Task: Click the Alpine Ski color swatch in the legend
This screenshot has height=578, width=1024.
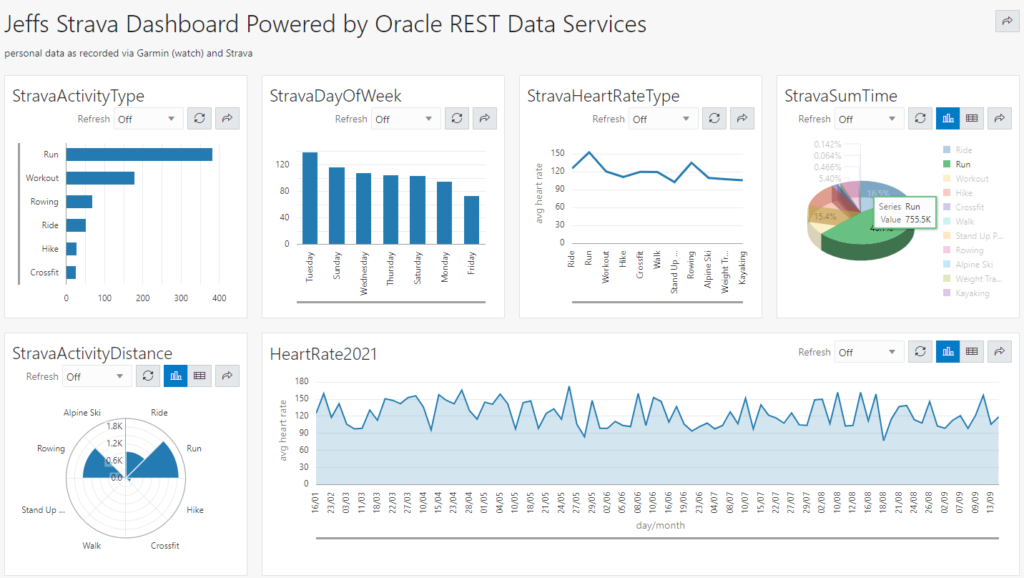Action: (947, 265)
